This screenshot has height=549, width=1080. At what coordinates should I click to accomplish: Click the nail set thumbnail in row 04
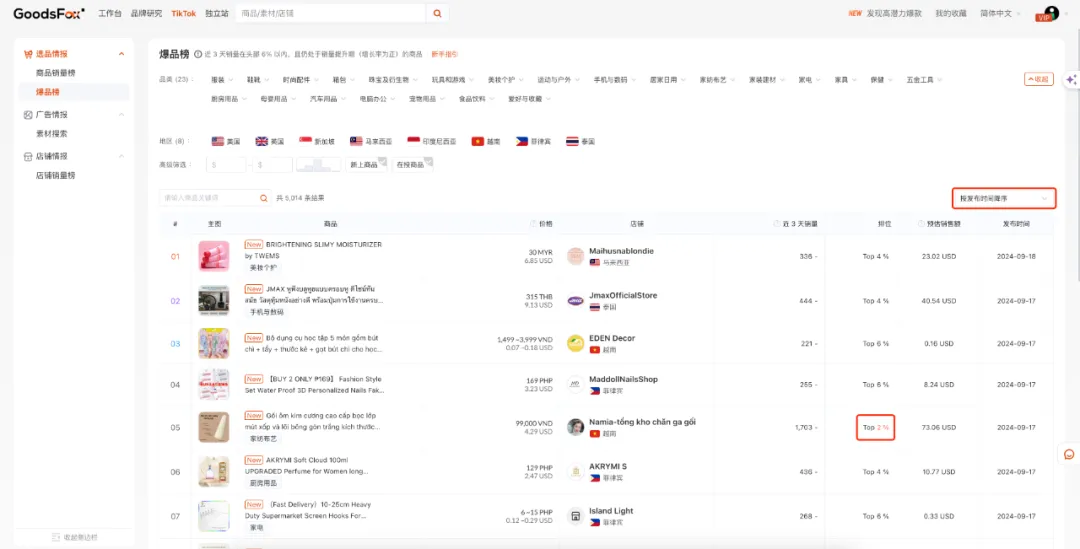pos(214,384)
